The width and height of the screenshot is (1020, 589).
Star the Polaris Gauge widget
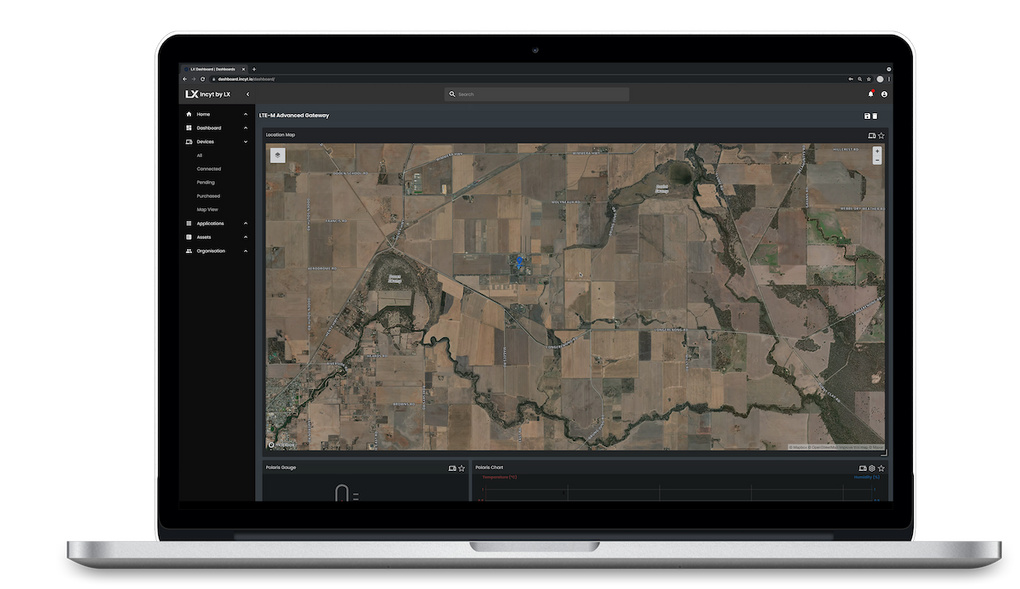click(461, 468)
